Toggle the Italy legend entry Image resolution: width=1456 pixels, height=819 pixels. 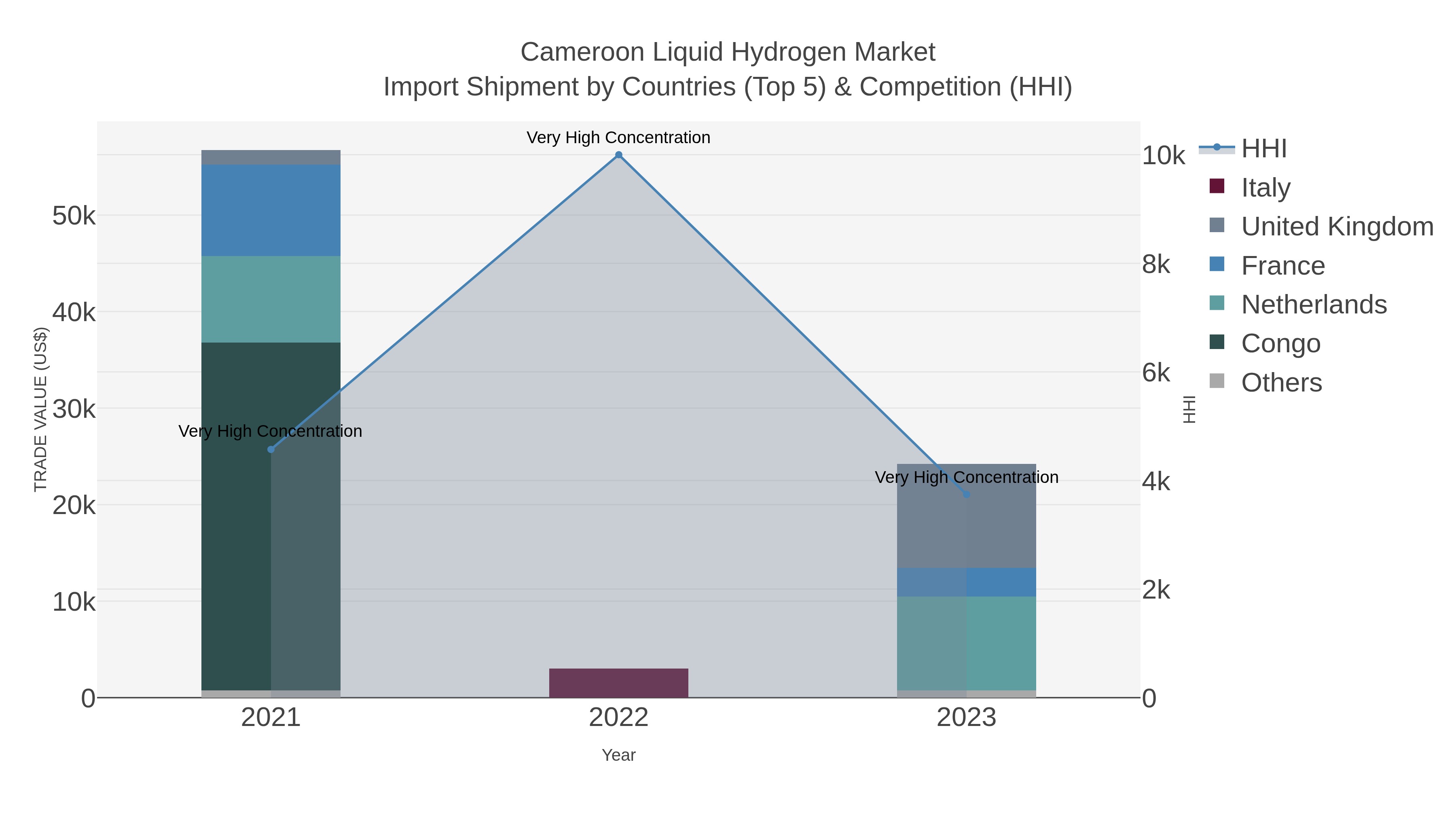point(1250,187)
